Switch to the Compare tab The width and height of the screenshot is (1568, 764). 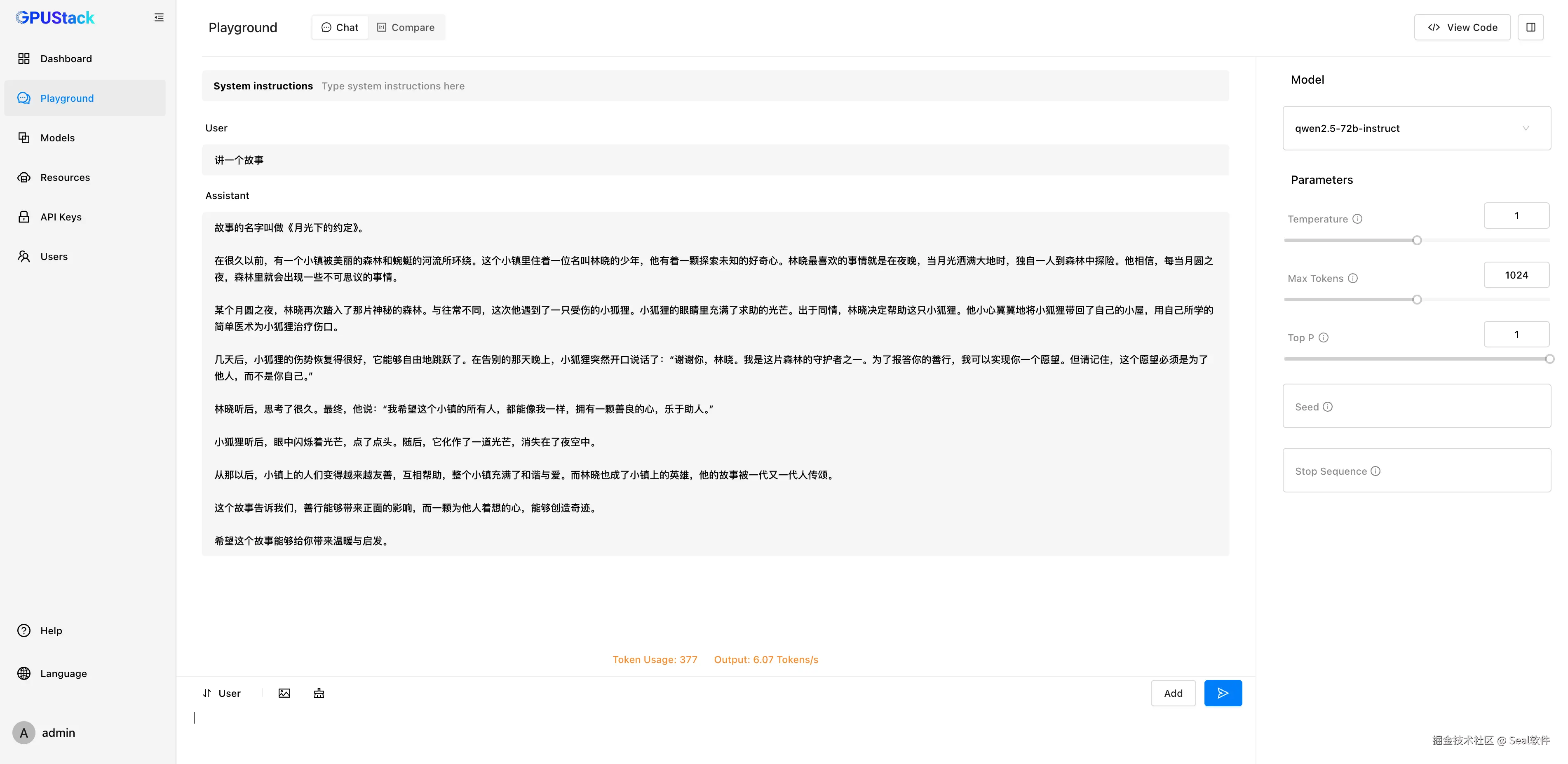tap(406, 27)
